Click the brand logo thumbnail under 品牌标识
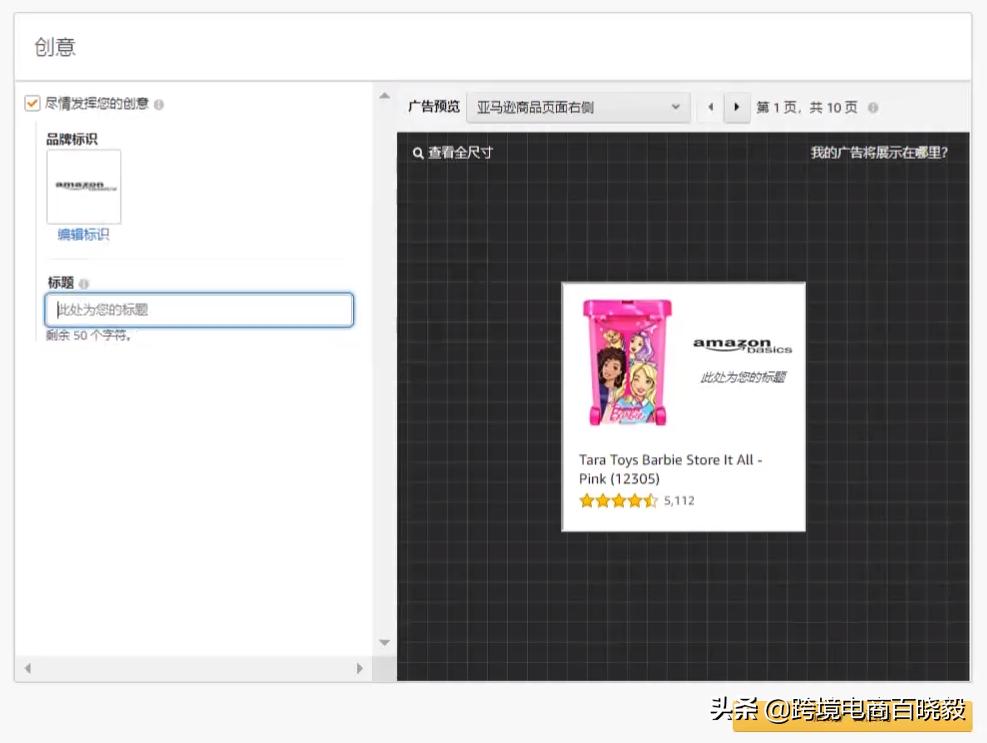Image resolution: width=987 pixels, height=743 pixels. coord(84,187)
